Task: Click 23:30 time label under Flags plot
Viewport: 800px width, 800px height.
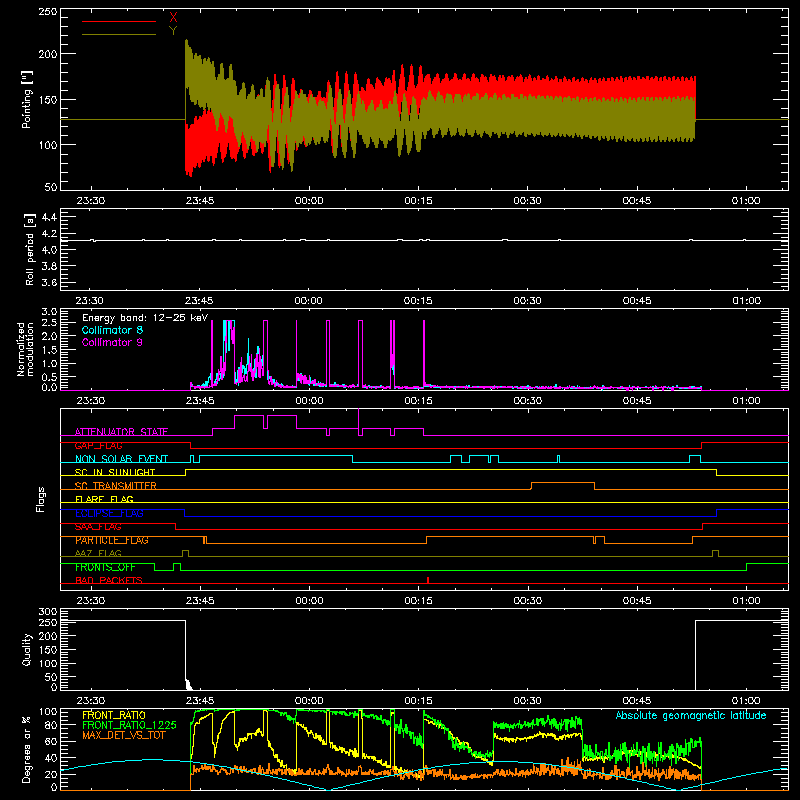Action: [91, 601]
